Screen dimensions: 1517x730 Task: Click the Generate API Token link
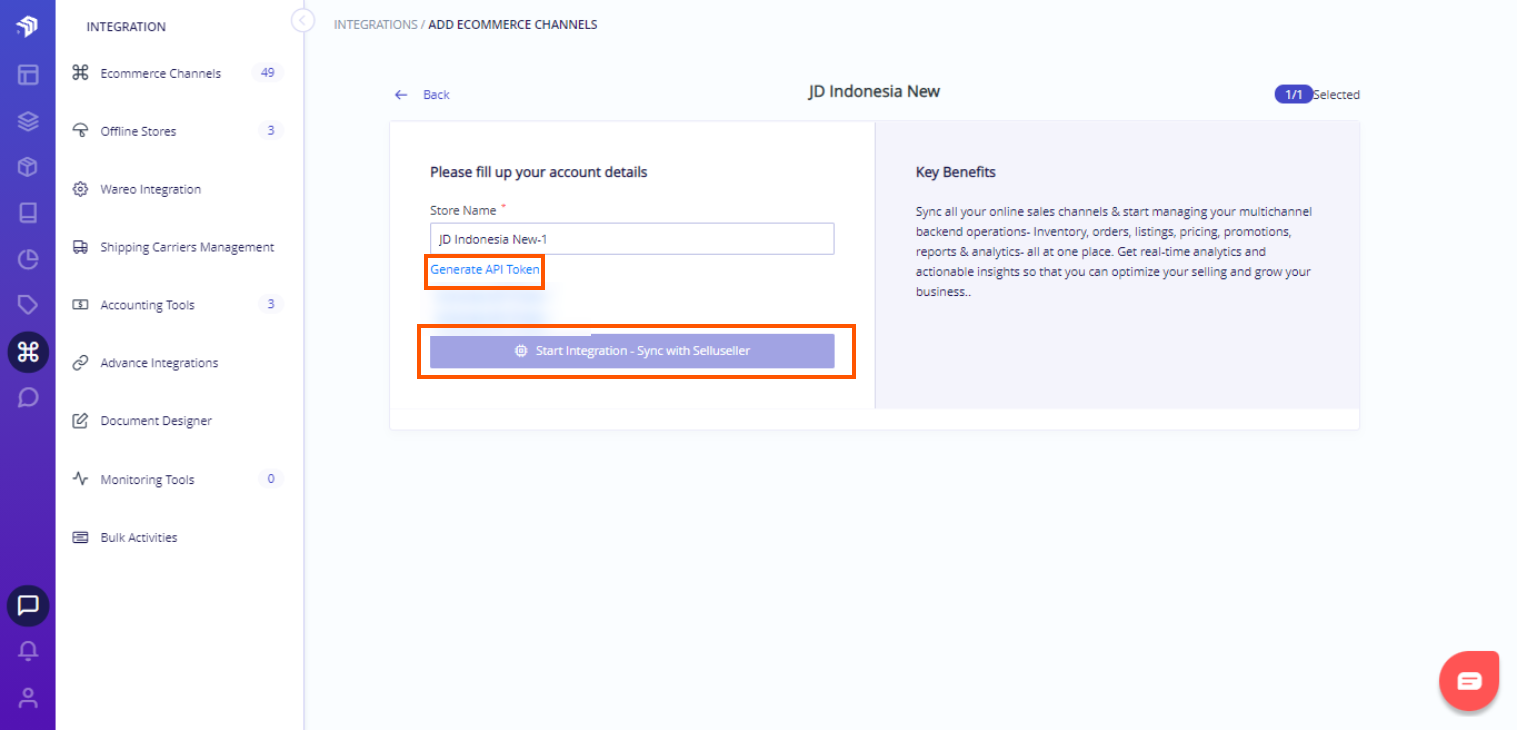click(485, 270)
